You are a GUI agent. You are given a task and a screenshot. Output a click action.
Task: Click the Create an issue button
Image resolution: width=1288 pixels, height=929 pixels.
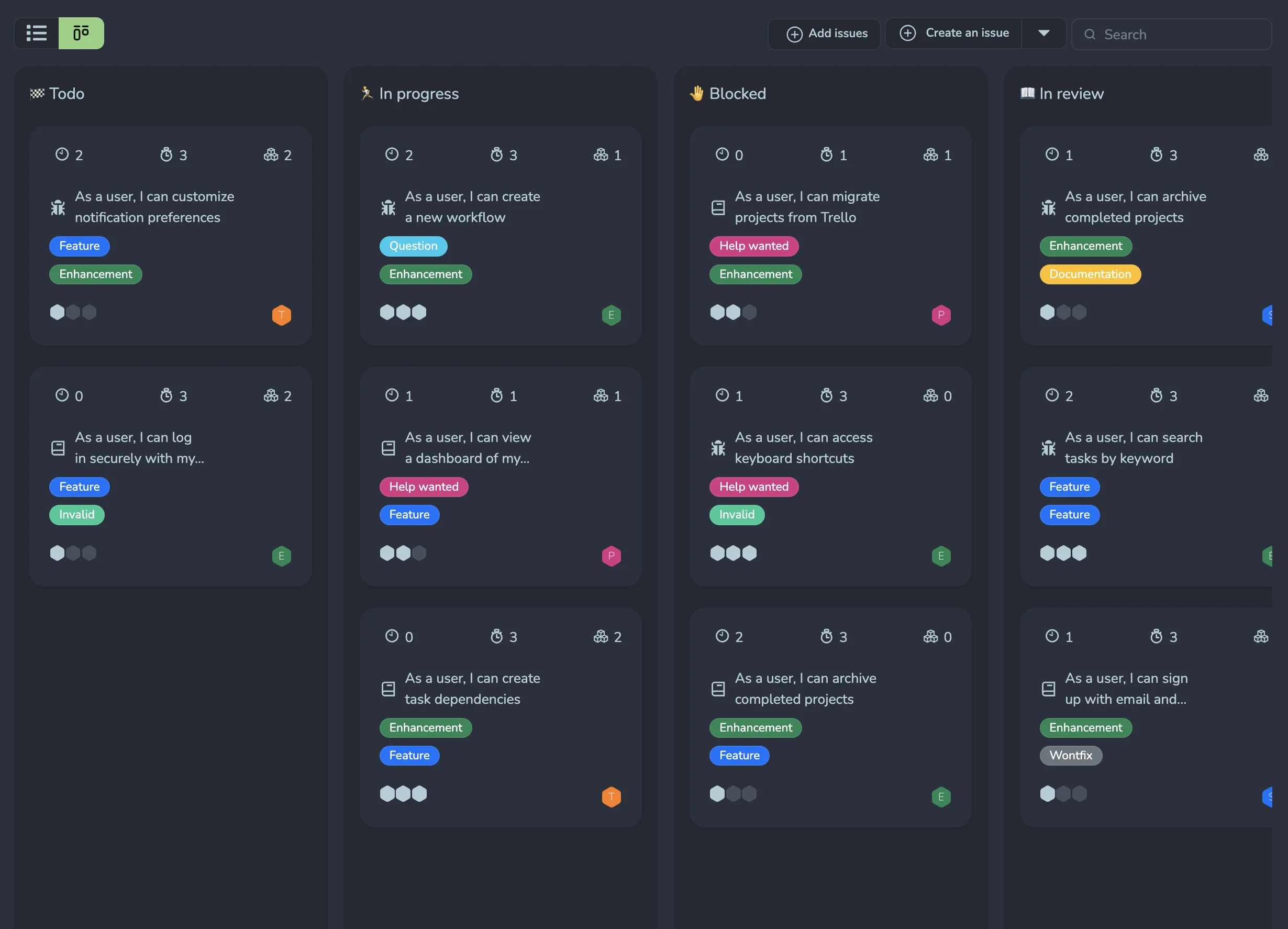[954, 32]
